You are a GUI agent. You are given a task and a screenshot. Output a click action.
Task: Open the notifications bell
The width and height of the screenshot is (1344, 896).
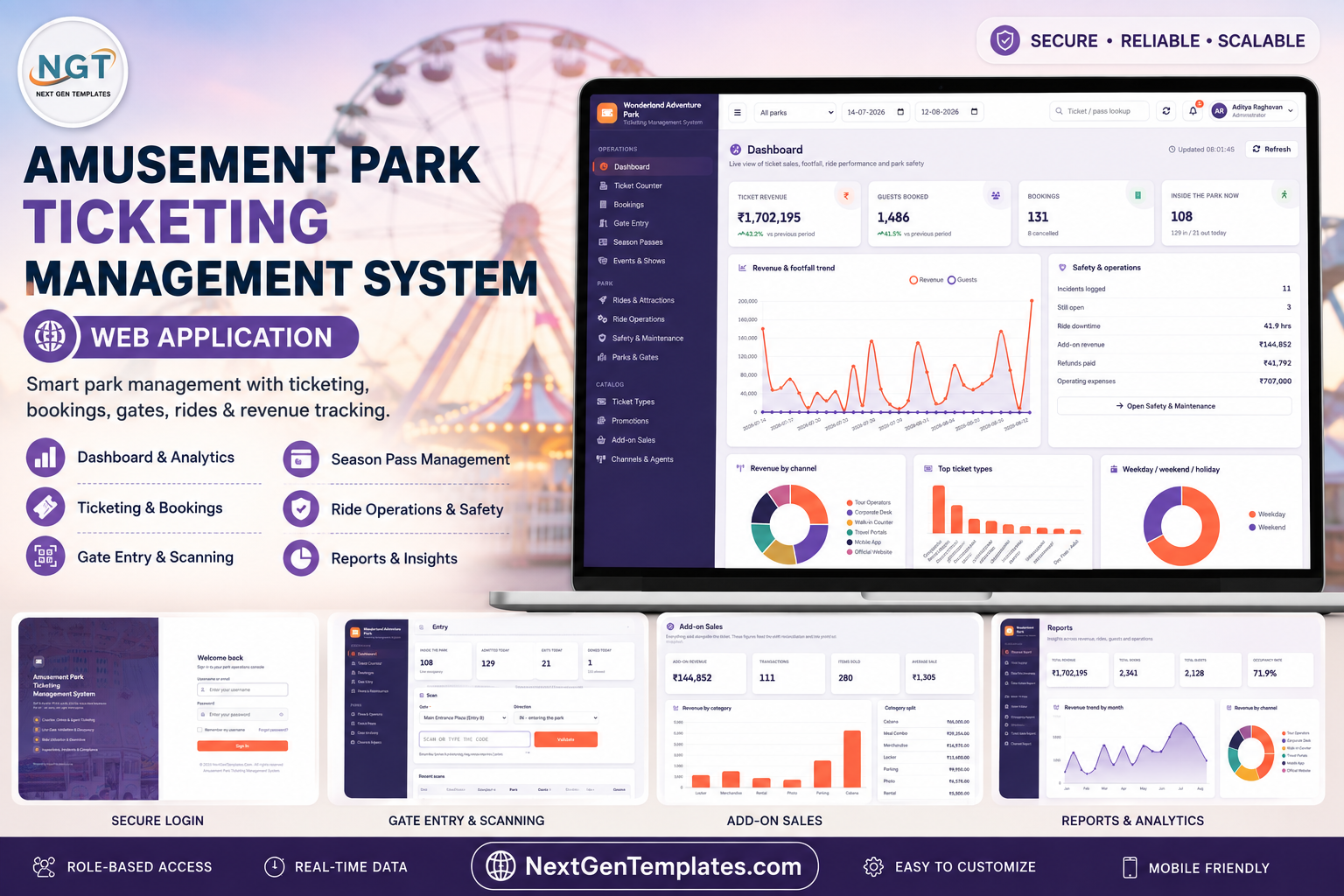[1193, 111]
